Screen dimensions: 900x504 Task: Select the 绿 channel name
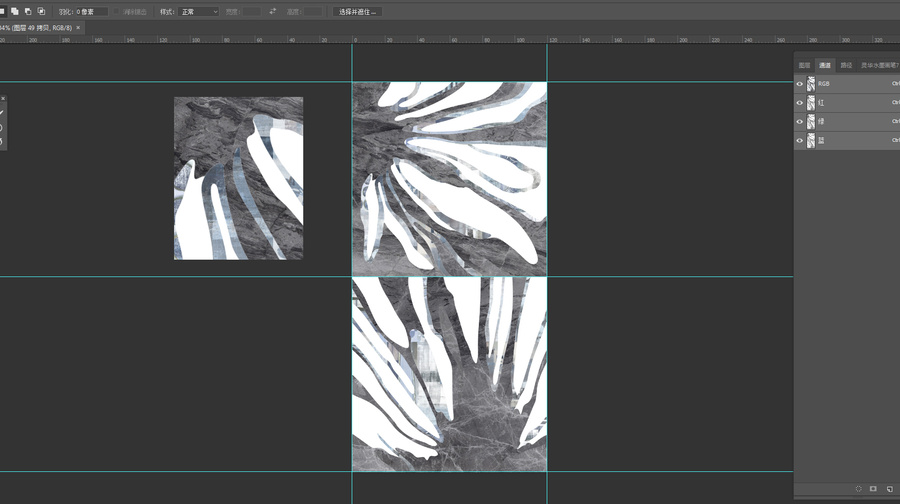coord(821,122)
